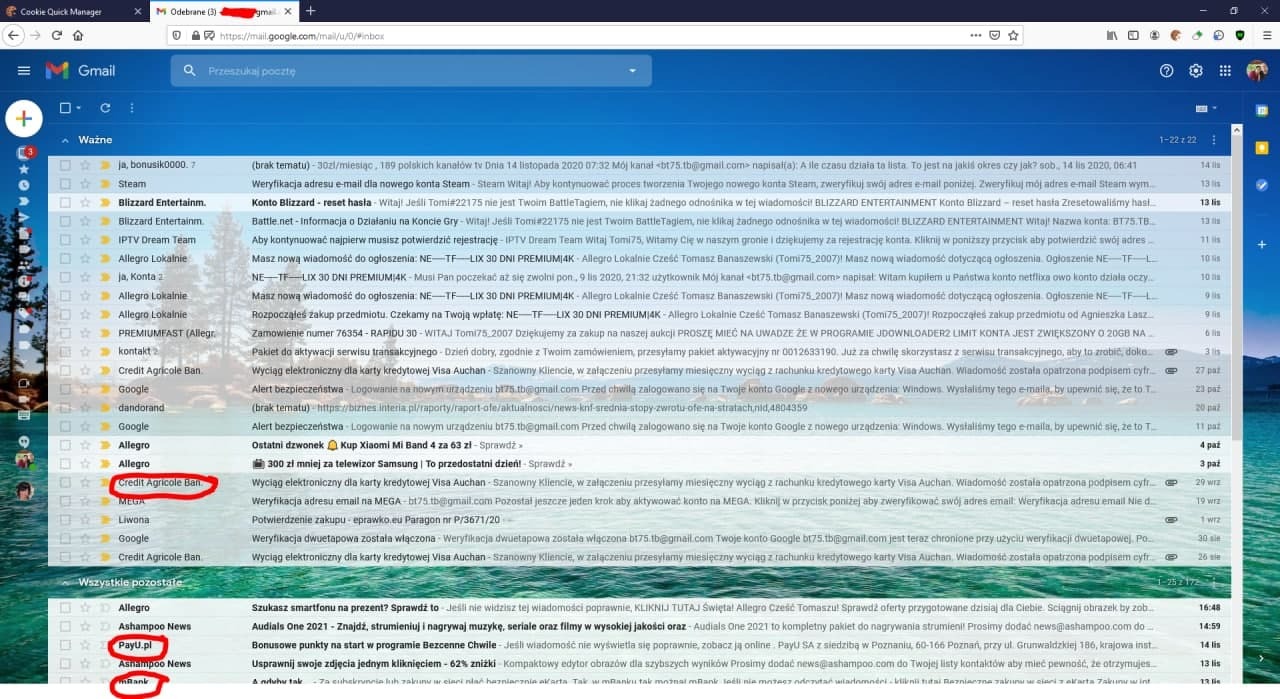The width and height of the screenshot is (1280, 699).
Task: Open the three-dot More toolbar menu
Action: click(x=132, y=108)
